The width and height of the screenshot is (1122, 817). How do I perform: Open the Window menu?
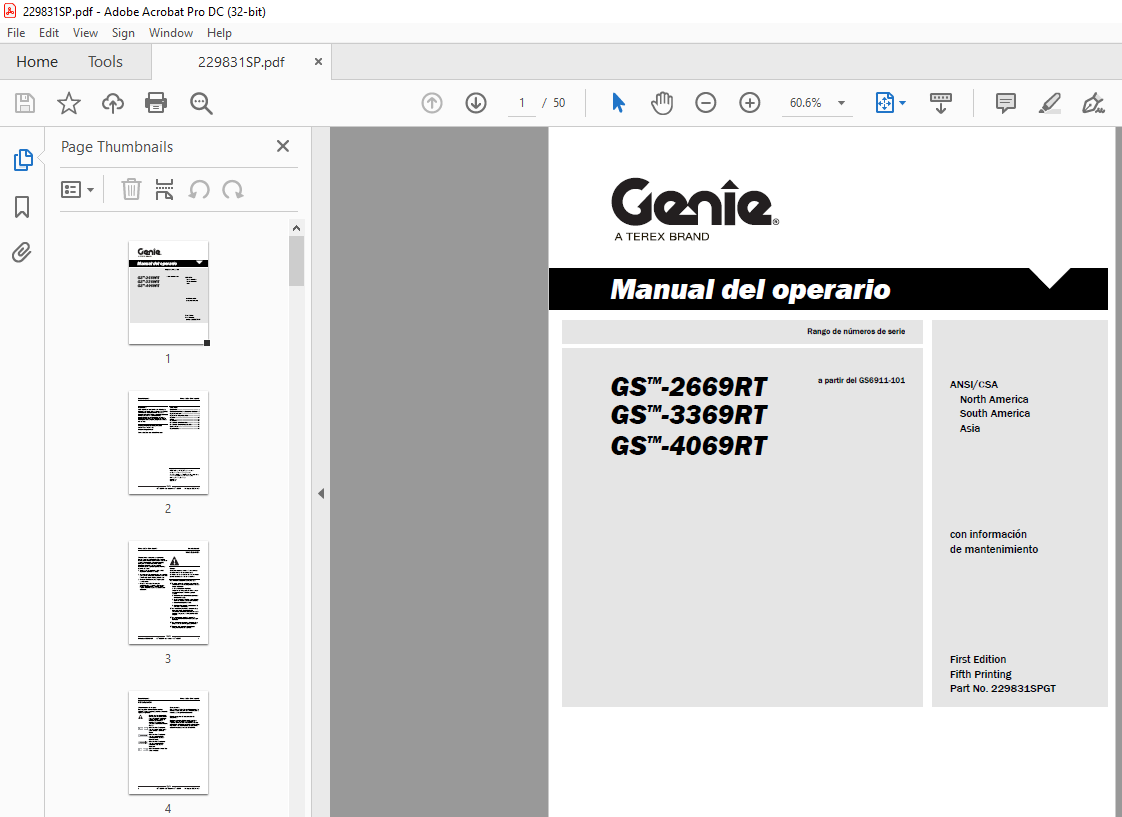click(170, 33)
